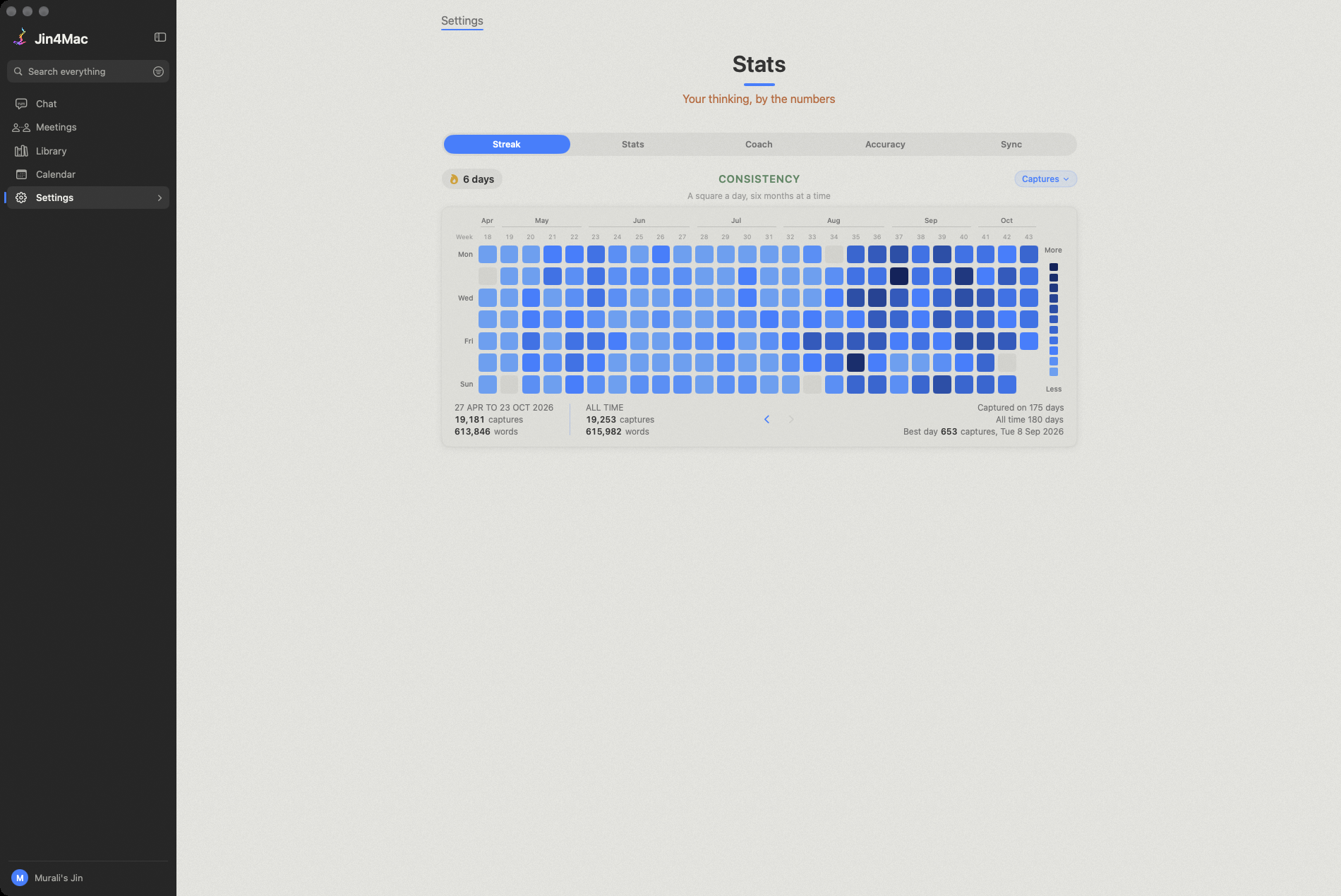Select the darkest swatch in the More legend
The width and height of the screenshot is (1341, 896).
1054,267
